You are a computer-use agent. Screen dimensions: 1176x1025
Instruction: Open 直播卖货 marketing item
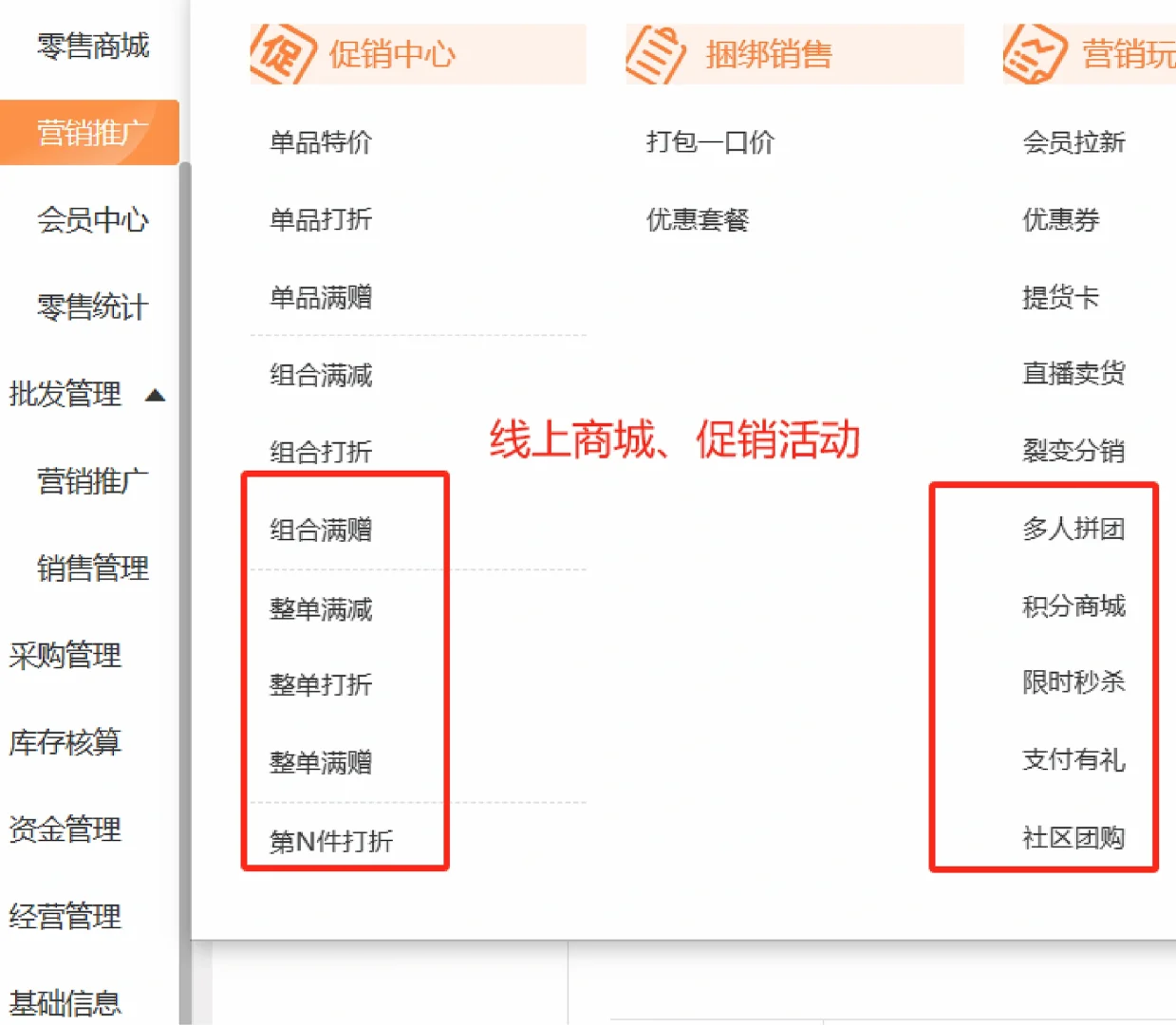tap(1073, 374)
